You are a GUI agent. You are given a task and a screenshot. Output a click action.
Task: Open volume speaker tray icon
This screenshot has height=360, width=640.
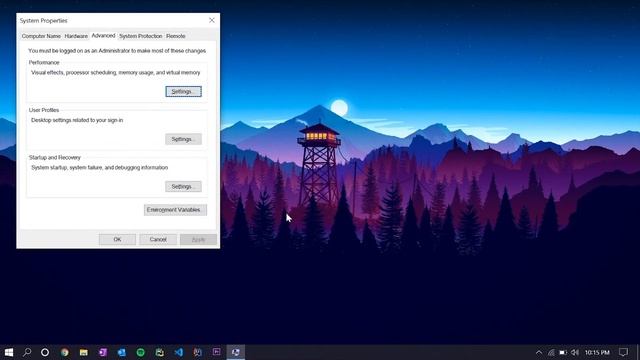(x=575, y=352)
